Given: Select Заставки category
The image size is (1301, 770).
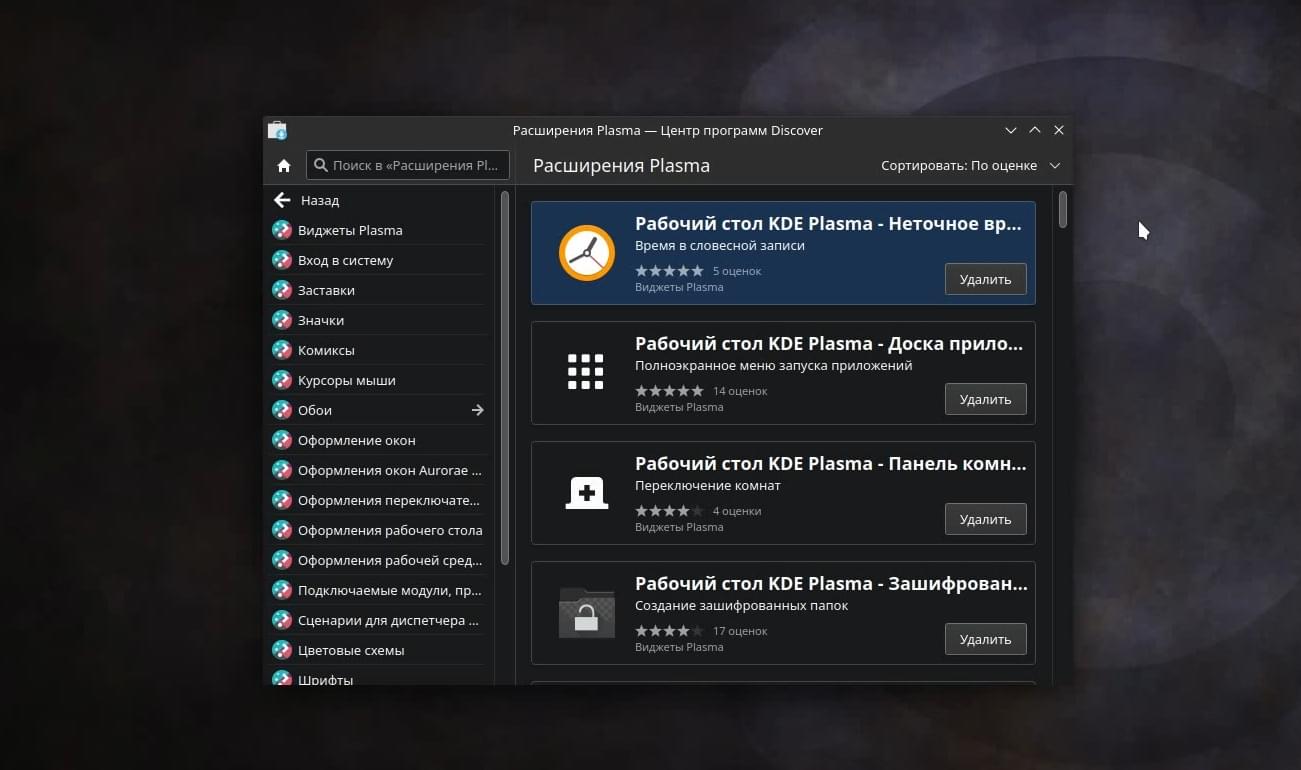Looking at the screenshot, I should pos(378,290).
